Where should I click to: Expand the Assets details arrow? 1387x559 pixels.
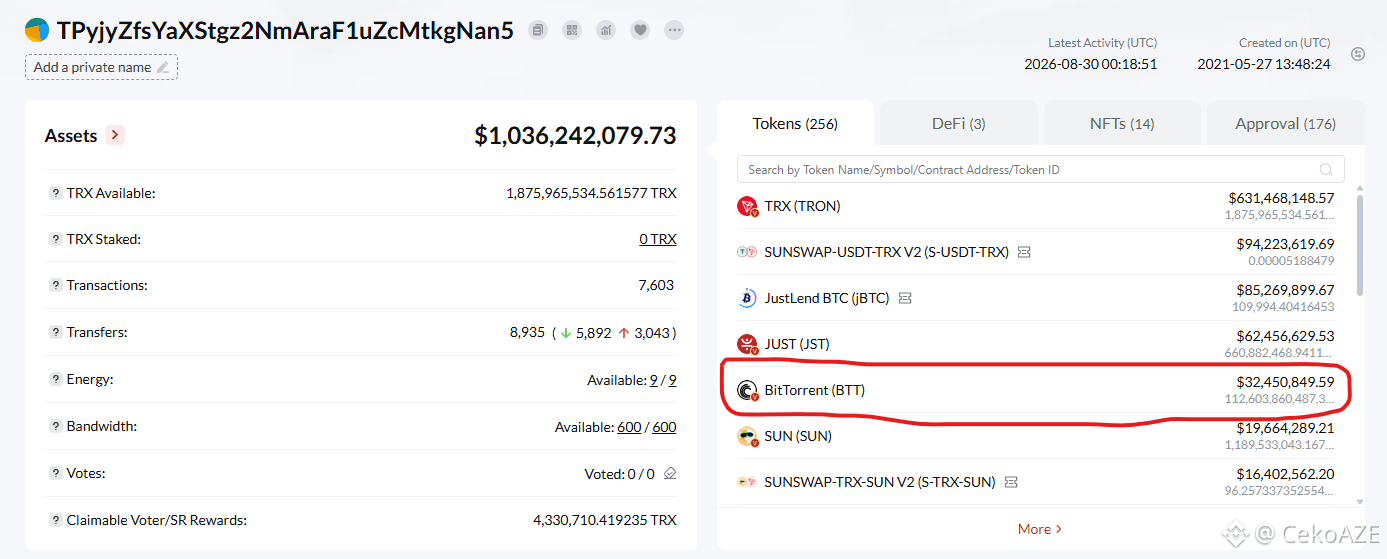pos(115,135)
